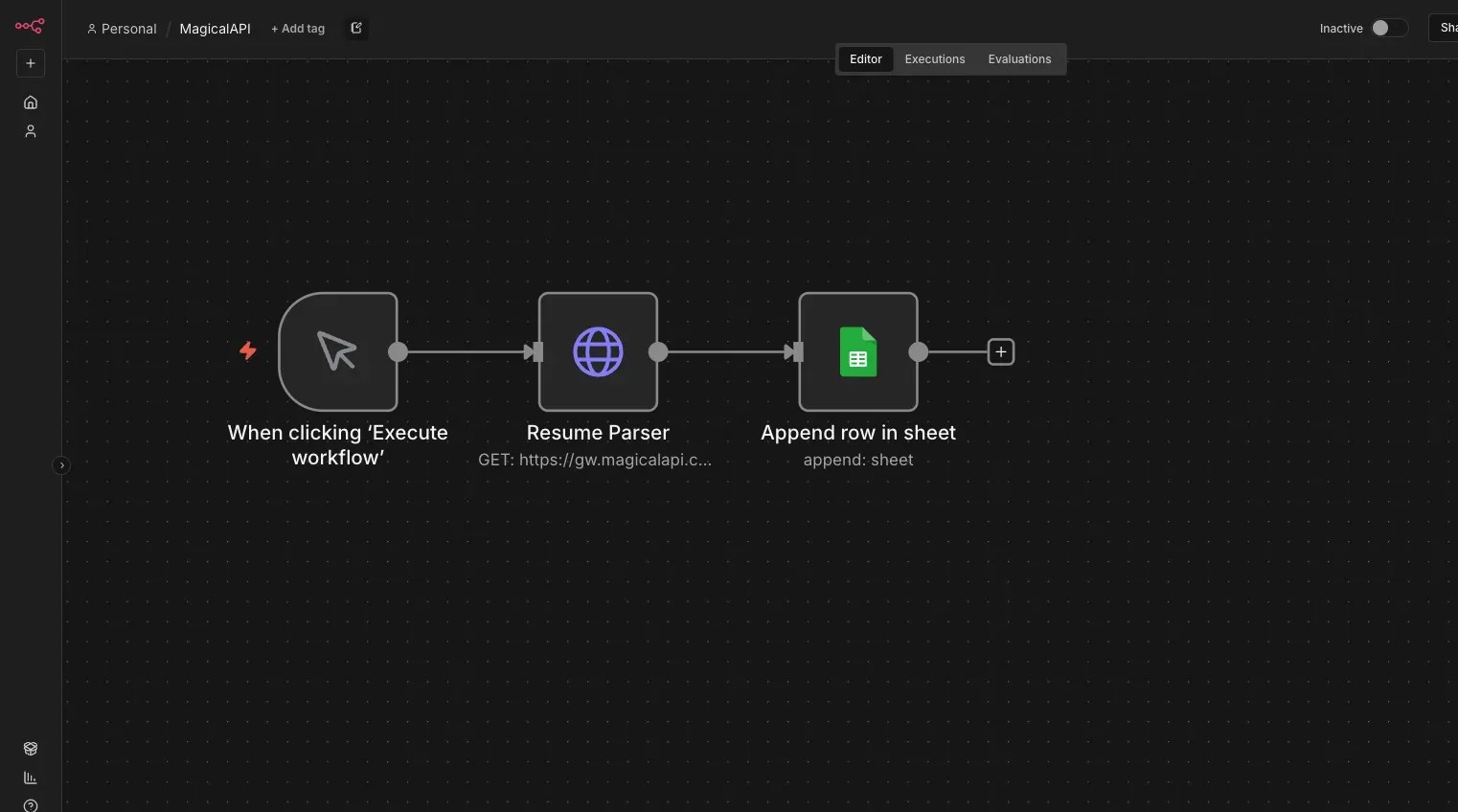
Task: Click the plus create button in sidebar
Action: 31,63
